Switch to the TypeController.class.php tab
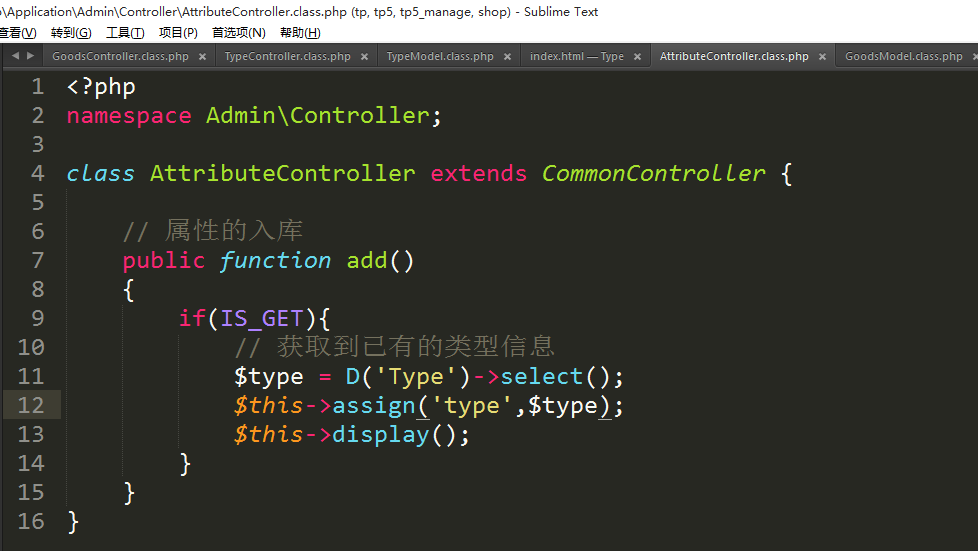This screenshot has height=551, width=978. click(x=287, y=57)
